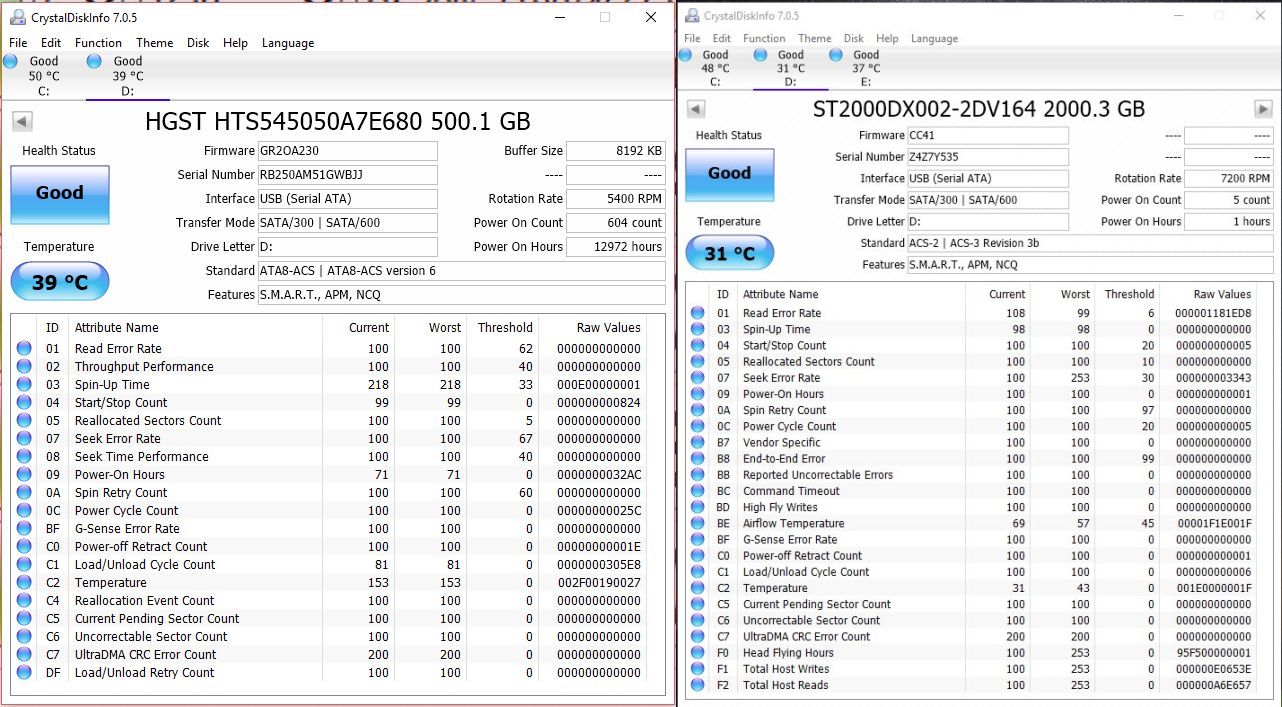Click status icon for Throughput Performance row
The image size is (1282, 707).
[x=24, y=366]
